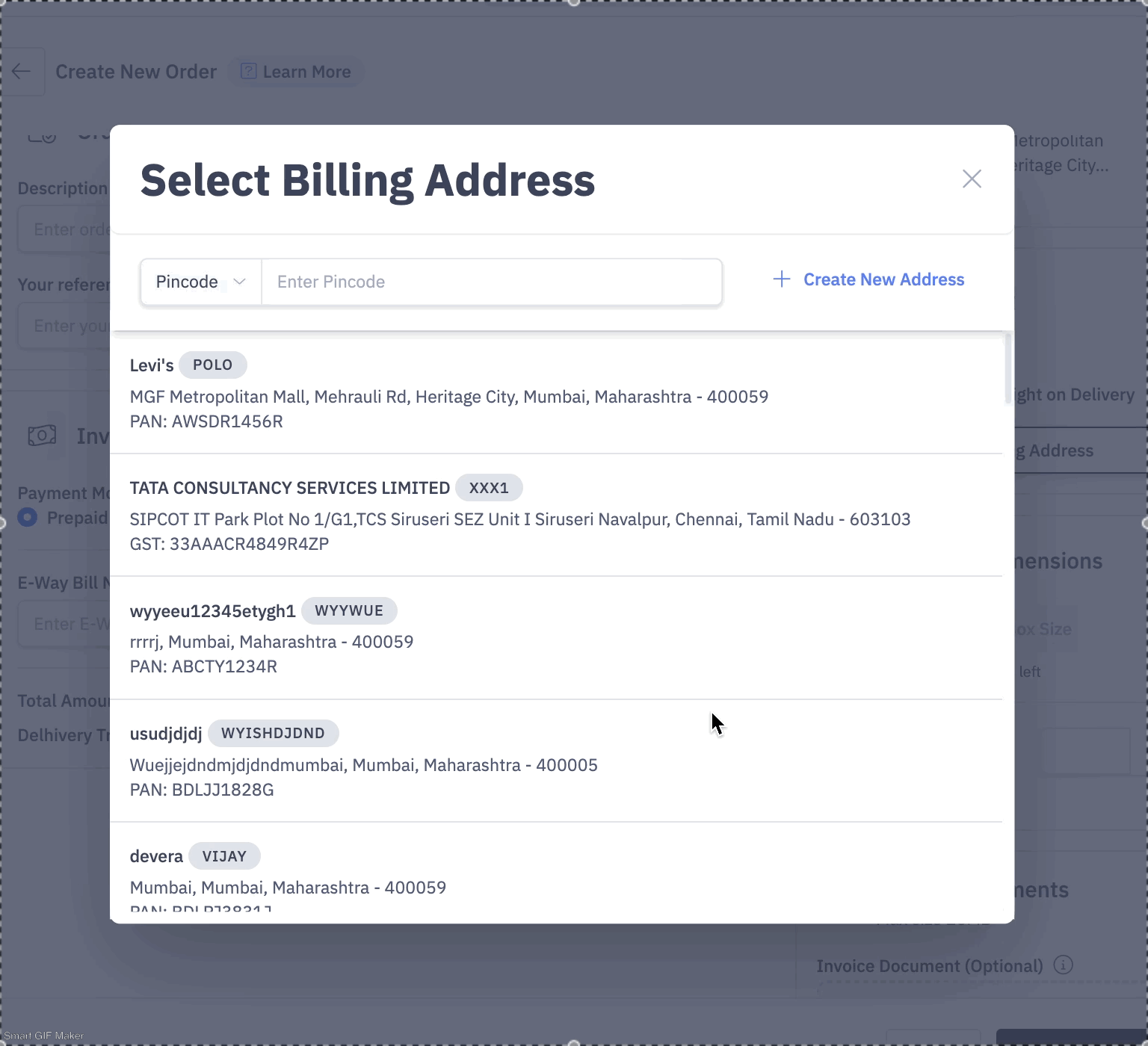1148x1046 pixels.
Task: Click the Wuejjejdndmjdjdndmumbai address line
Action: 364,765
